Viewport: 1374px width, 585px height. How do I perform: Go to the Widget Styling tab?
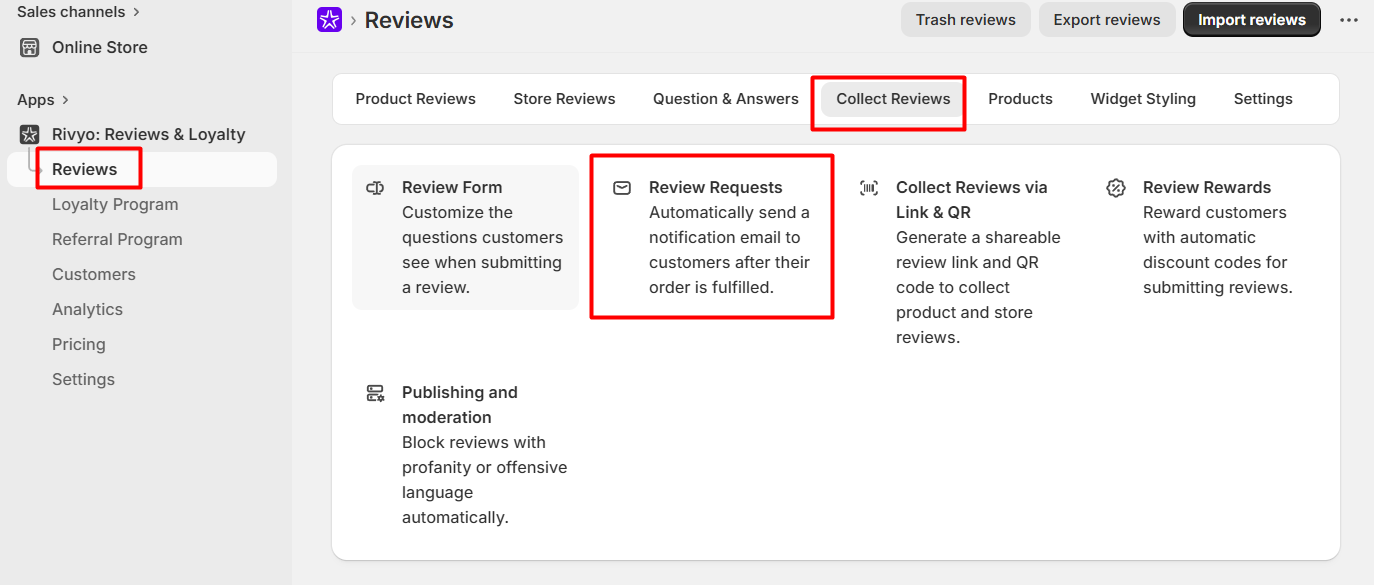coord(1143,99)
